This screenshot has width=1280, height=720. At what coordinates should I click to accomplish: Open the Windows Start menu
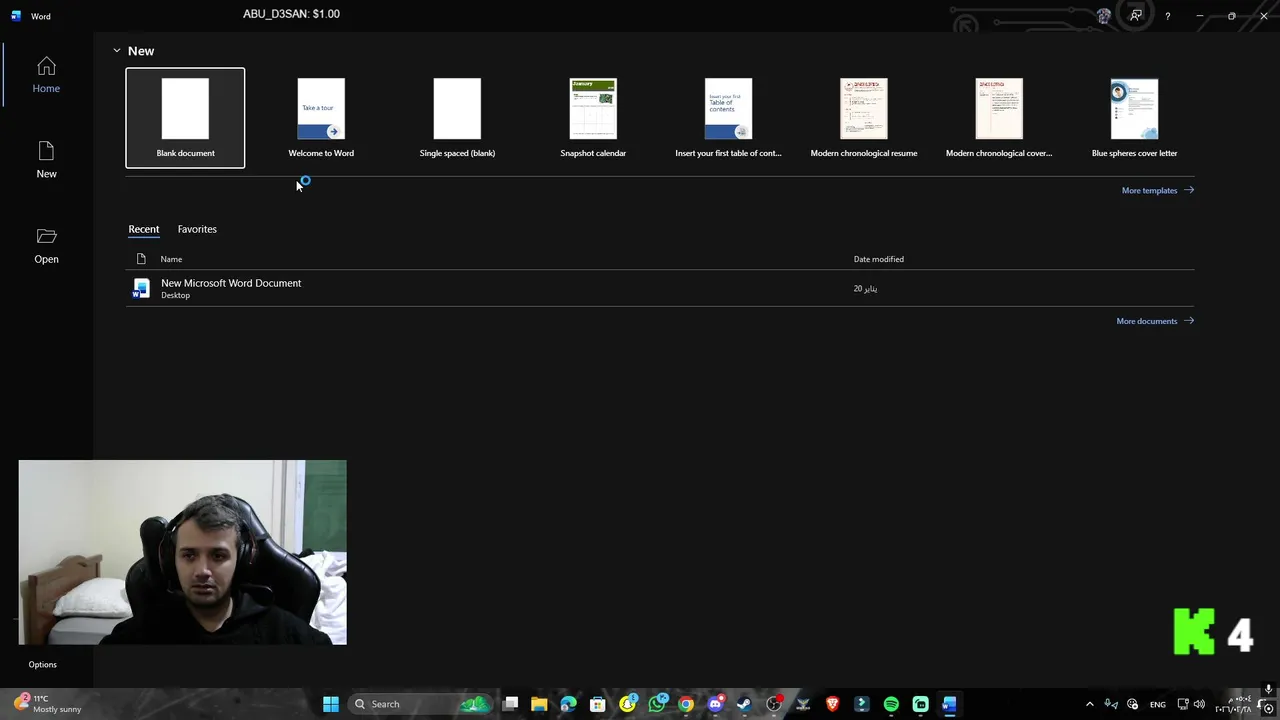(x=330, y=704)
